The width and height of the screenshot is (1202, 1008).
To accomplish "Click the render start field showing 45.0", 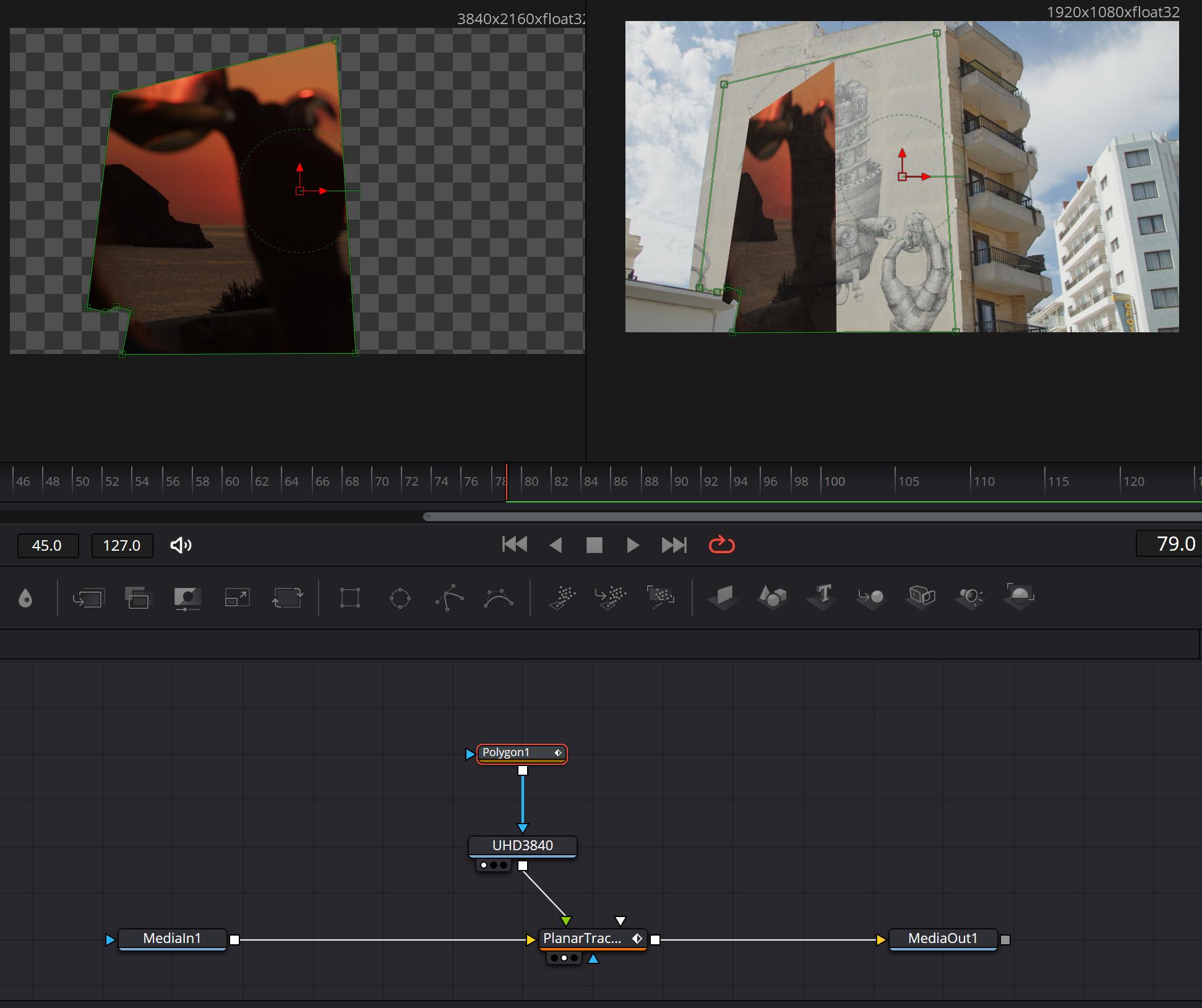I will 48,546.
